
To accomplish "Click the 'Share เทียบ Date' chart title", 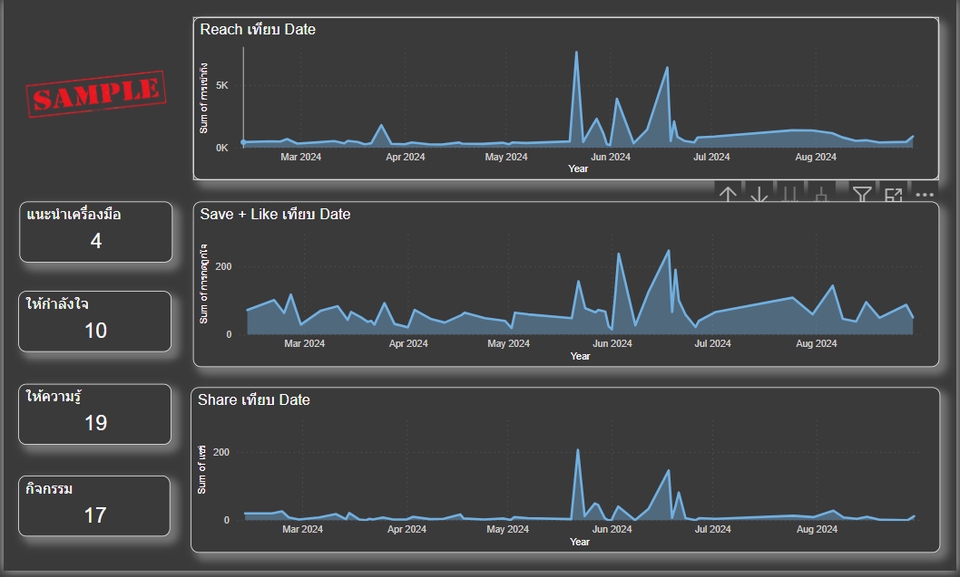I will (253, 400).
